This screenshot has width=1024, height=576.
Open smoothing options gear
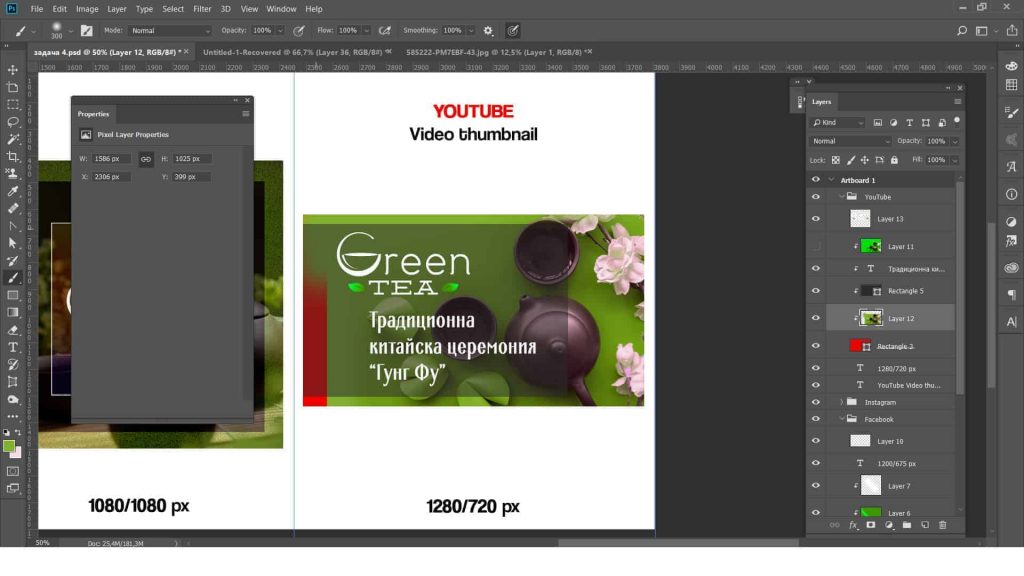coord(488,31)
